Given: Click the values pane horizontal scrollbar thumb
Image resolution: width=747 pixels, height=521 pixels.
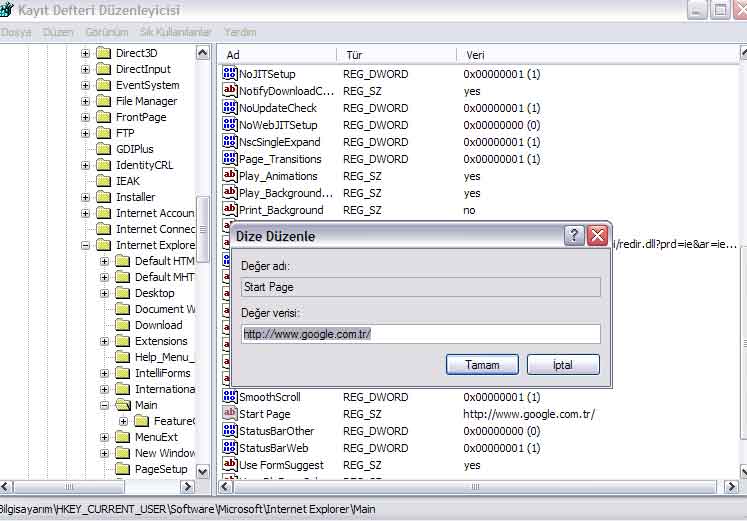Looking at the screenshot, I should 474,487.
